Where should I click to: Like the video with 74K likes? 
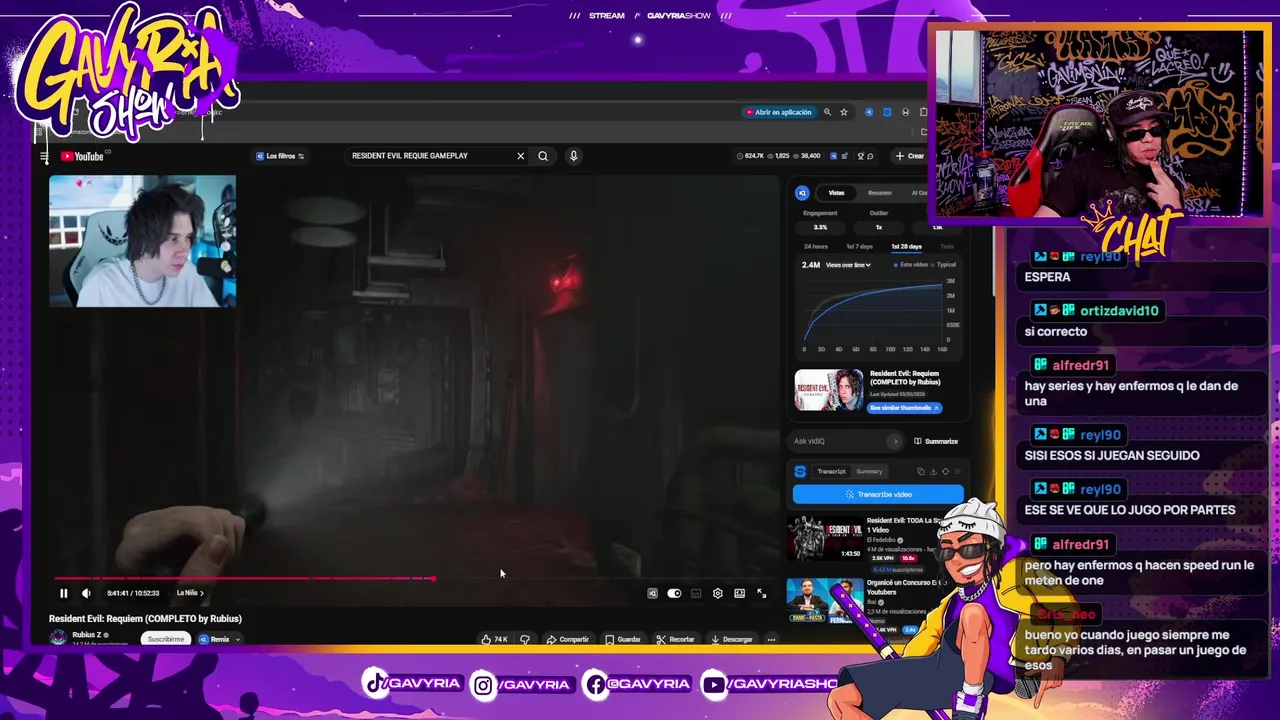click(494, 639)
